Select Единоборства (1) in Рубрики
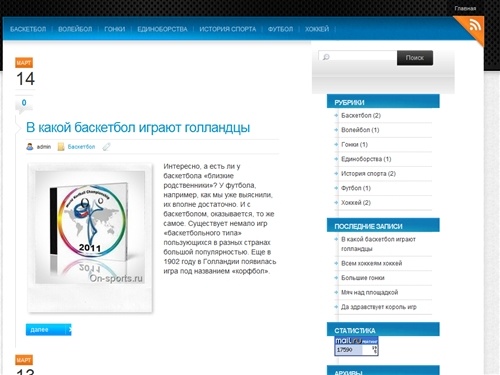The image size is (500, 375). pos(366,159)
